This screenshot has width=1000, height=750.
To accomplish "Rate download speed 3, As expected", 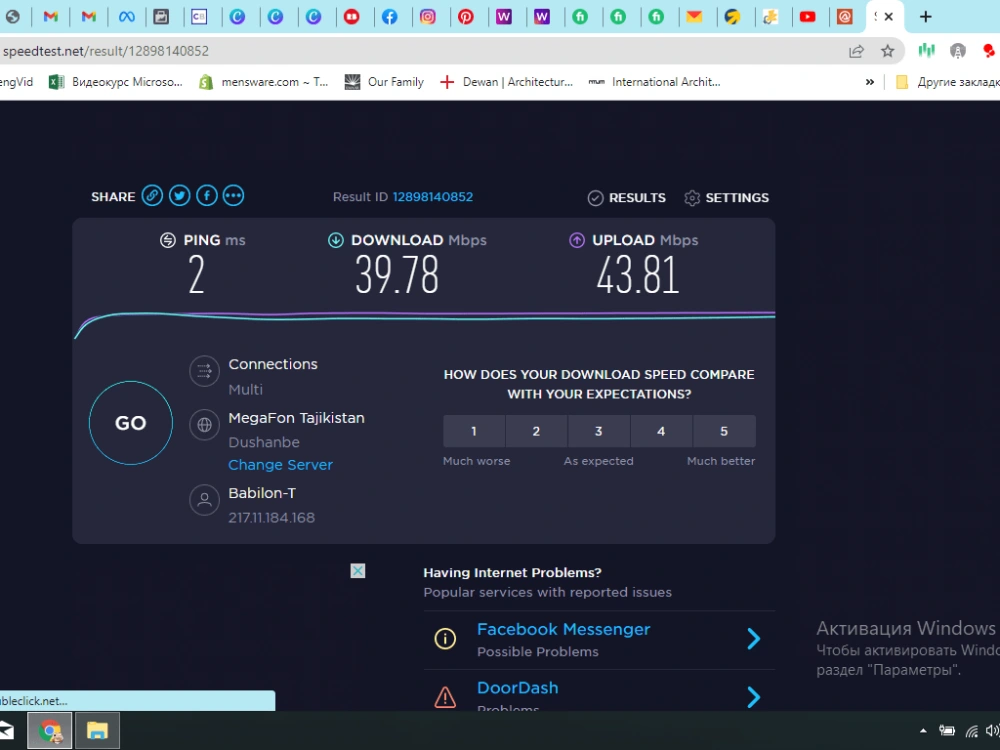I will tap(598, 431).
